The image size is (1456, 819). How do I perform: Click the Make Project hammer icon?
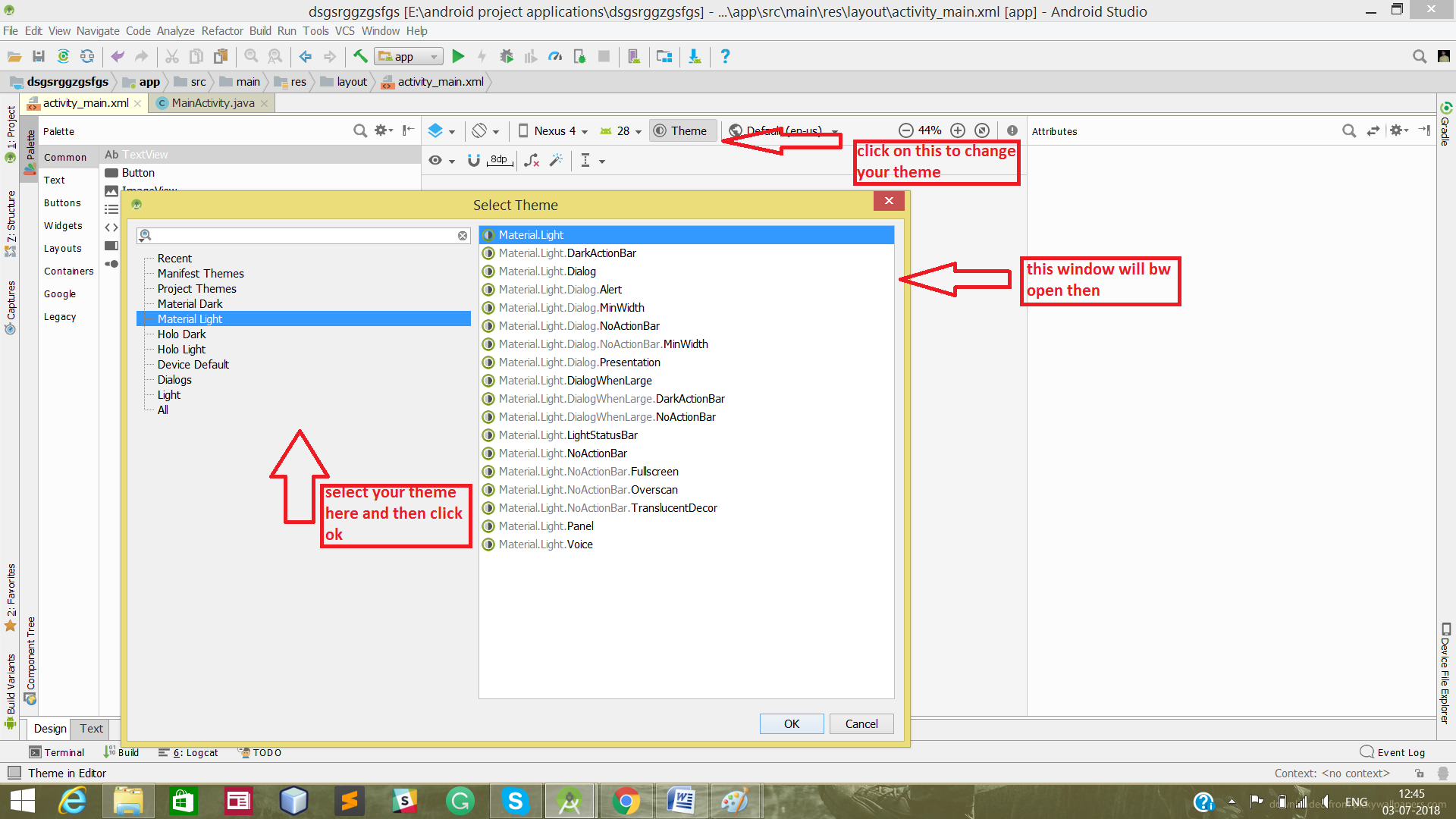pyautogui.click(x=360, y=56)
